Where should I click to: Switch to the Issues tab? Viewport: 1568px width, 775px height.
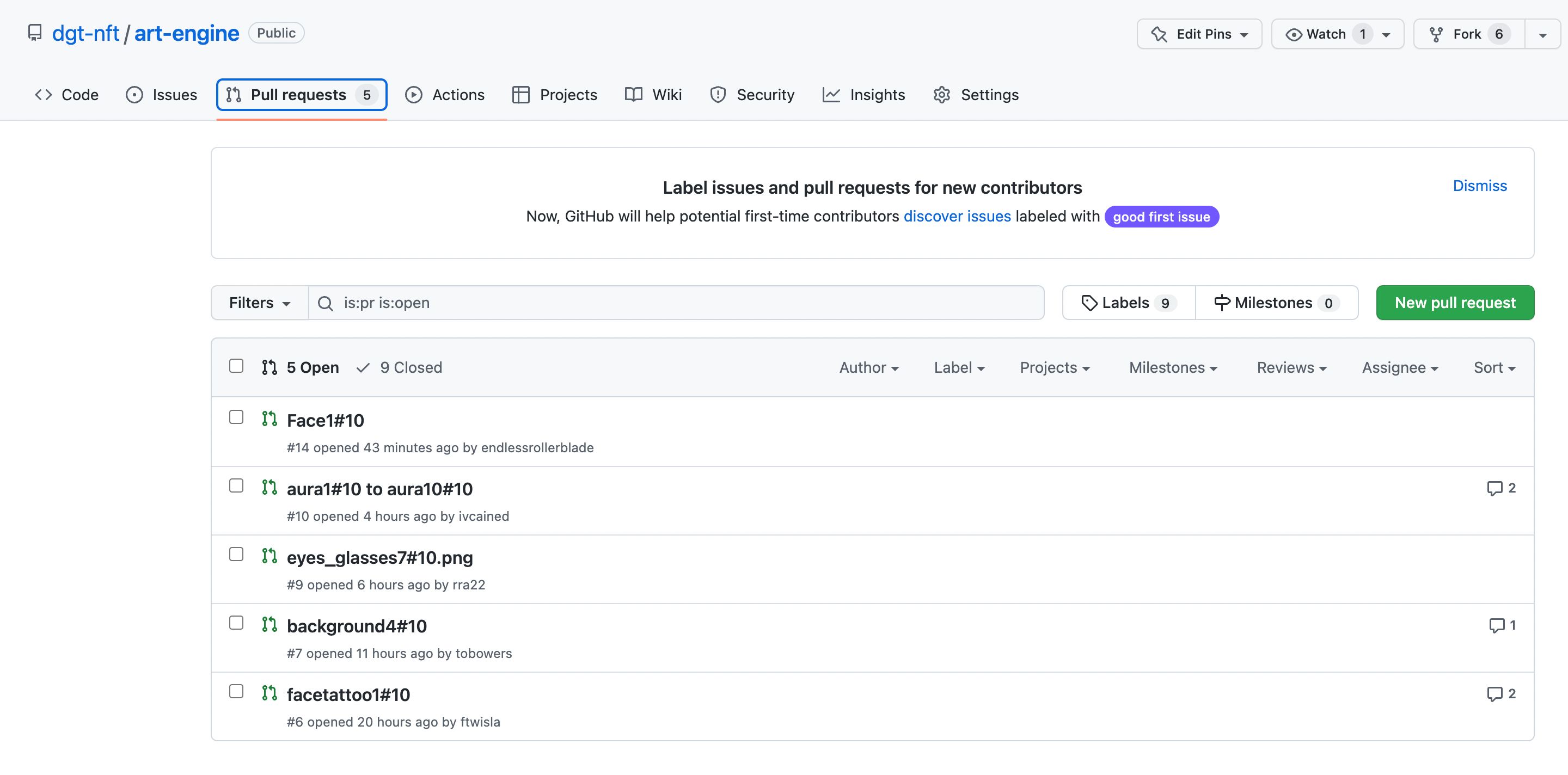tap(161, 95)
